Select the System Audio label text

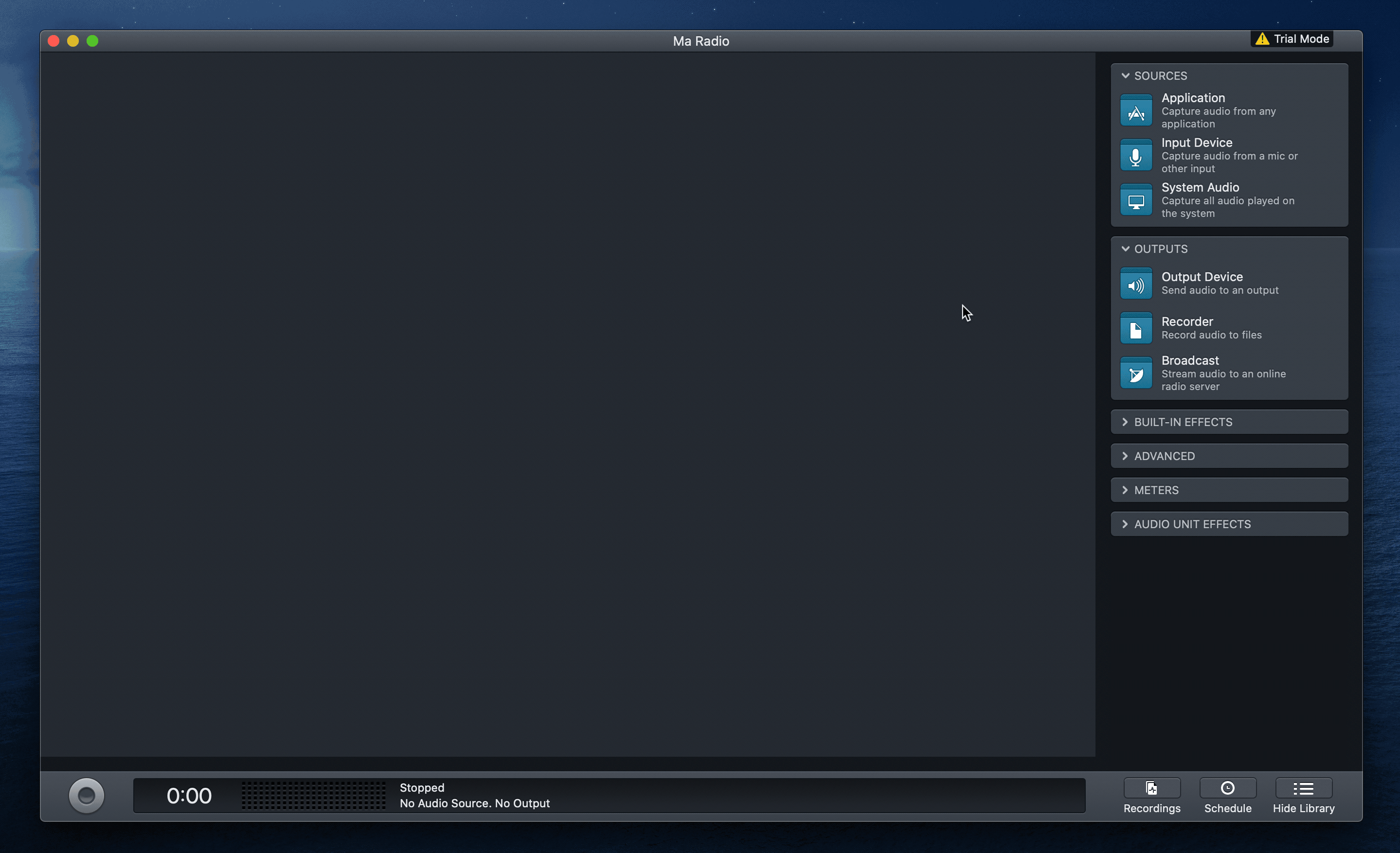pos(1200,187)
